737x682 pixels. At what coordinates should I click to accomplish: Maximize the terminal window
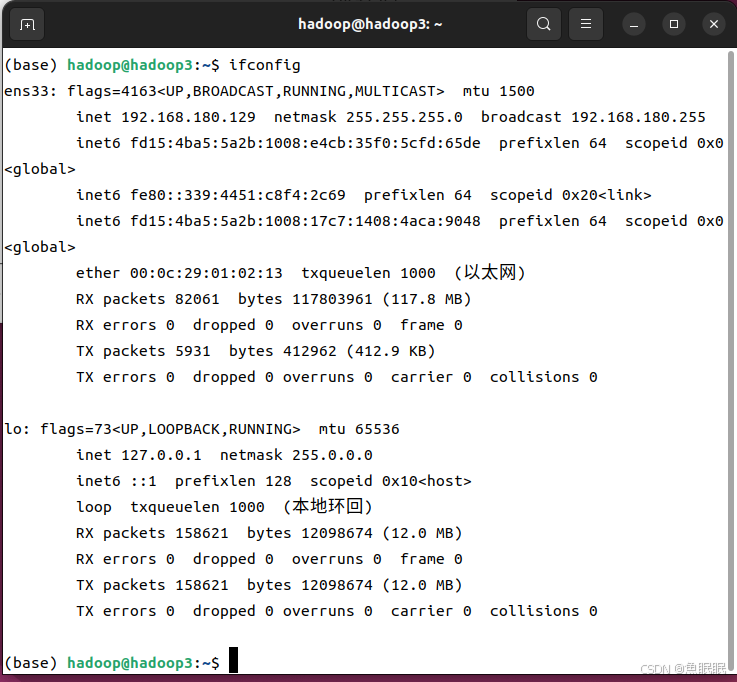click(674, 24)
